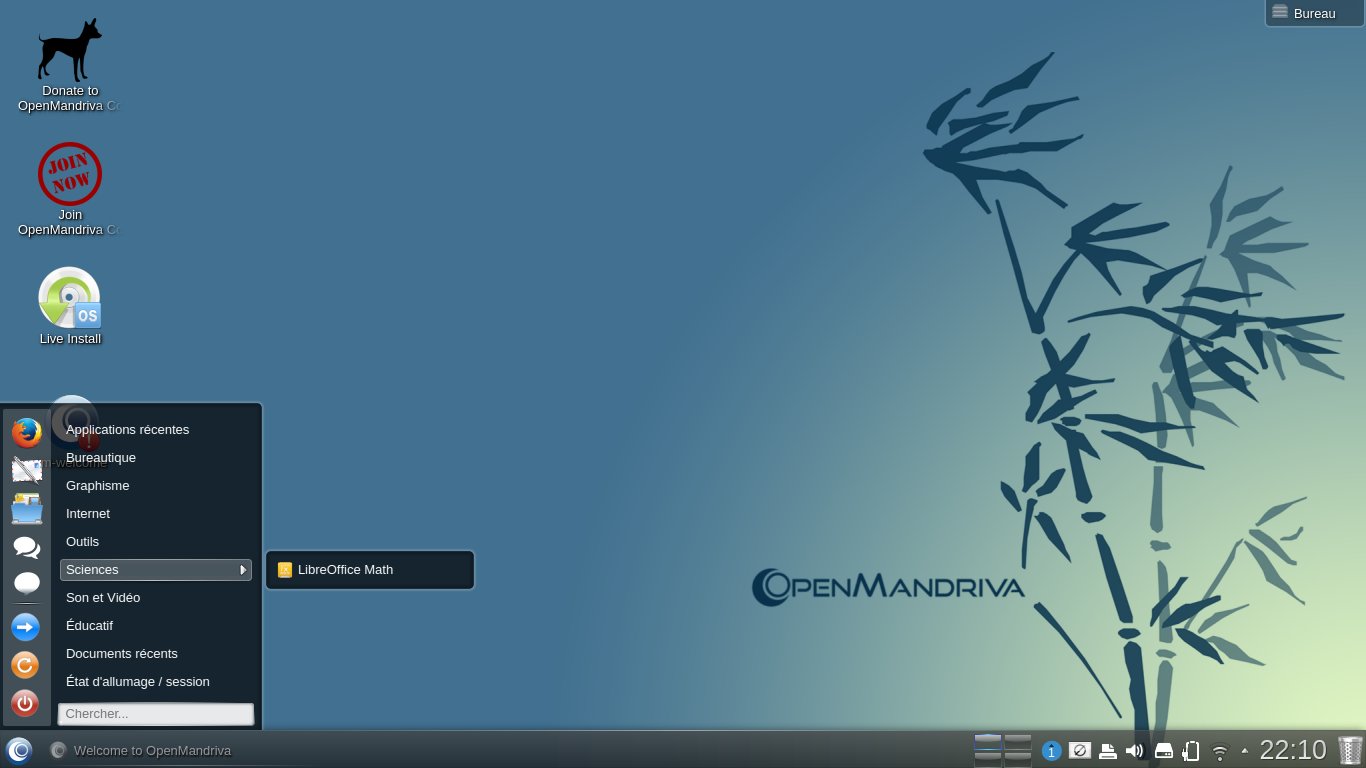Open the volume speaker tray icon
Image resolution: width=1366 pixels, height=768 pixels.
1134,750
